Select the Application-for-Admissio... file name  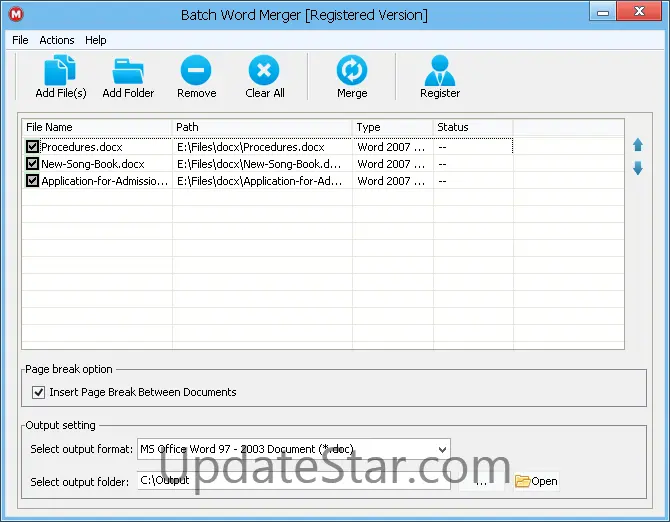pos(105,182)
